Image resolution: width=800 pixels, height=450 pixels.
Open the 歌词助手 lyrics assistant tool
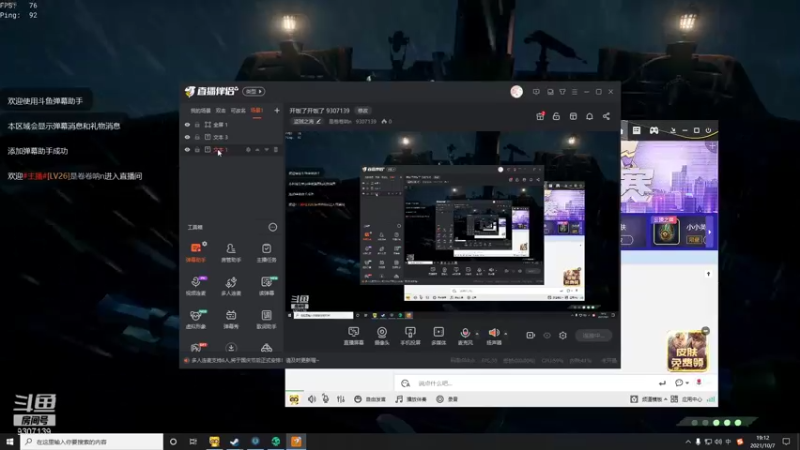[x=266, y=319]
